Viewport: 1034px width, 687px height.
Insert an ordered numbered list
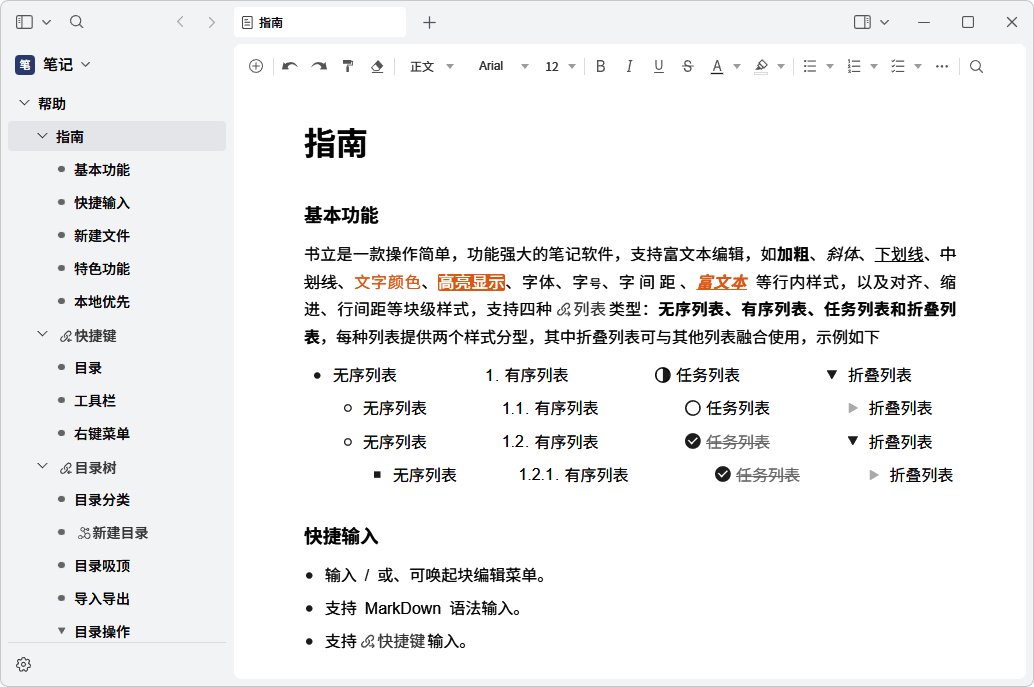(854, 66)
